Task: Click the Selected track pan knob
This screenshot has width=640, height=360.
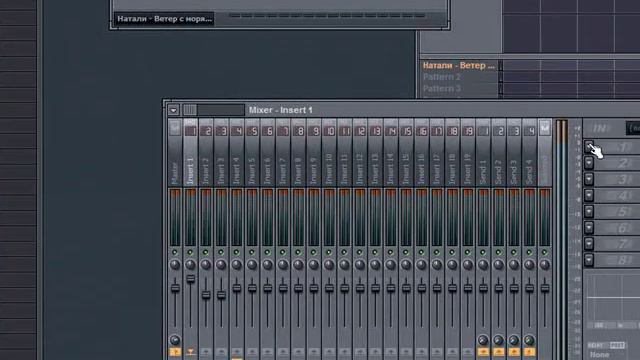Action: pyautogui.click(x=544, y=265)
